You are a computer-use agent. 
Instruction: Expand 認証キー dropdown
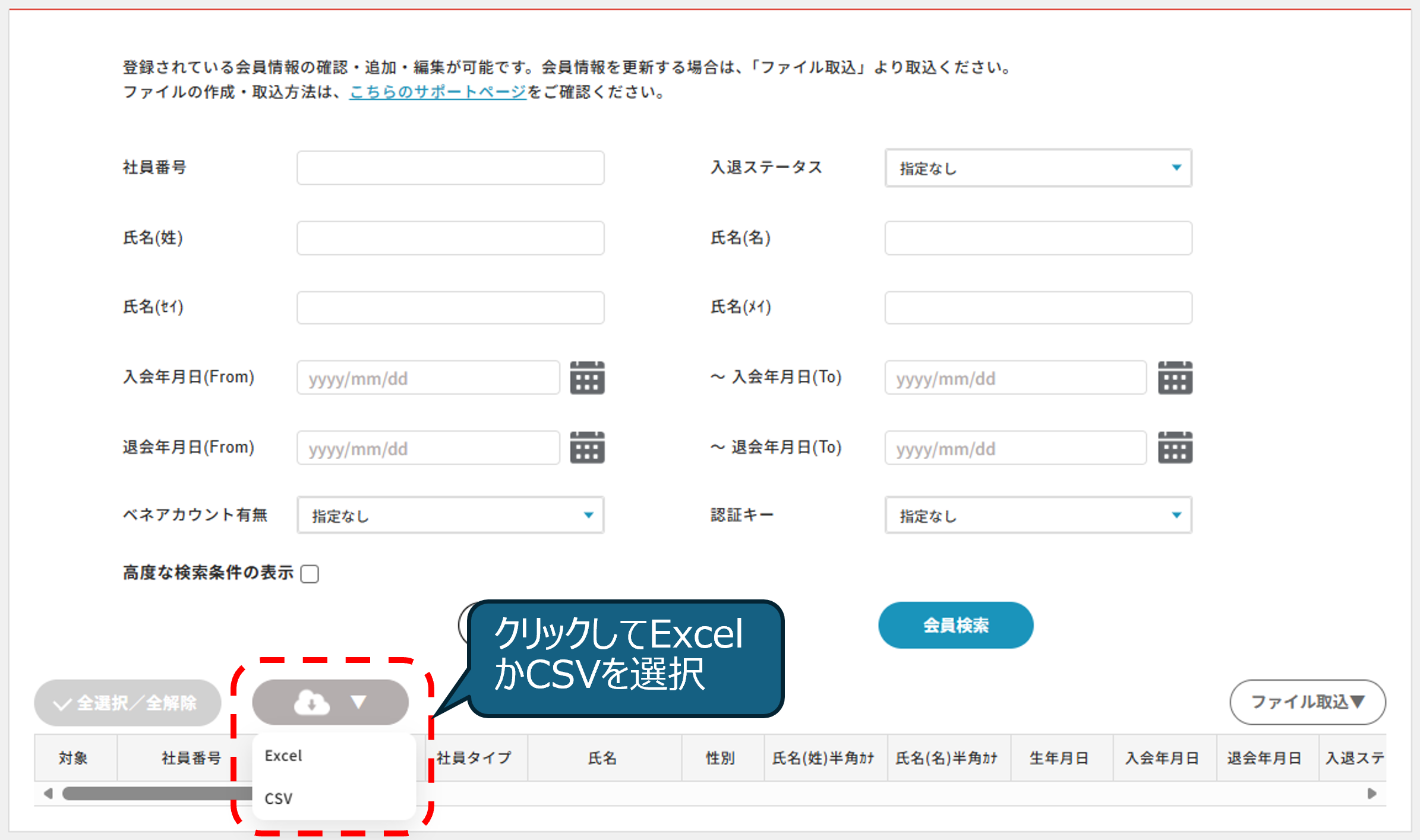pos(1038,515)
